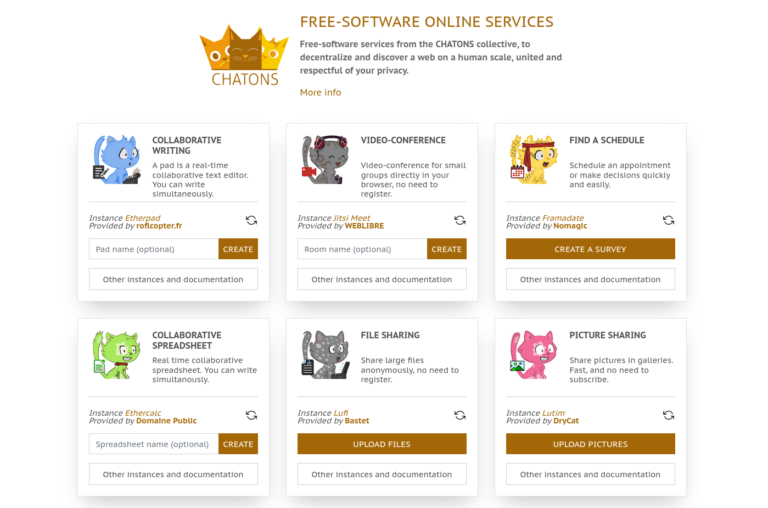Create a new pad with CREATE button
The image size is (768, 508).
click(238, 249)
